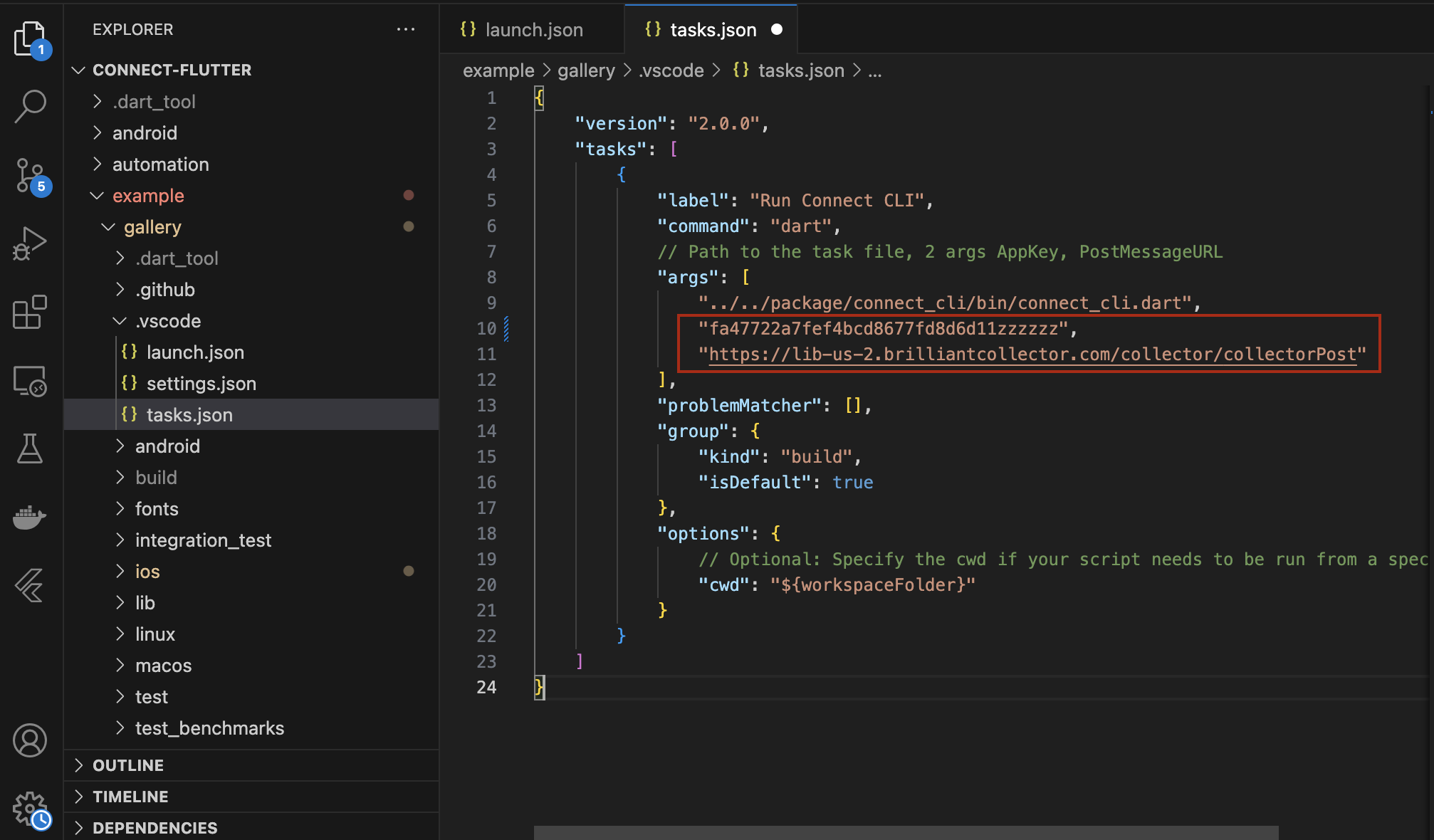The width and height of the screenshot is (1434, 840).
Task: Click the tasks.json breadcrumb segment
Action: (788, 70)
